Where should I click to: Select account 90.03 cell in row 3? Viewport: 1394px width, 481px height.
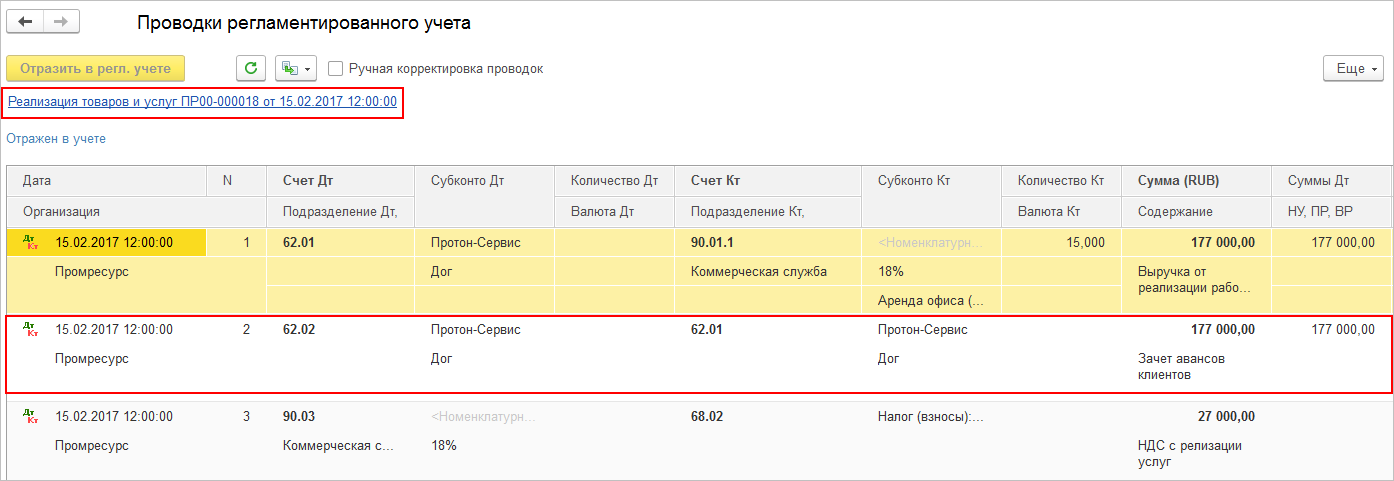300,417
